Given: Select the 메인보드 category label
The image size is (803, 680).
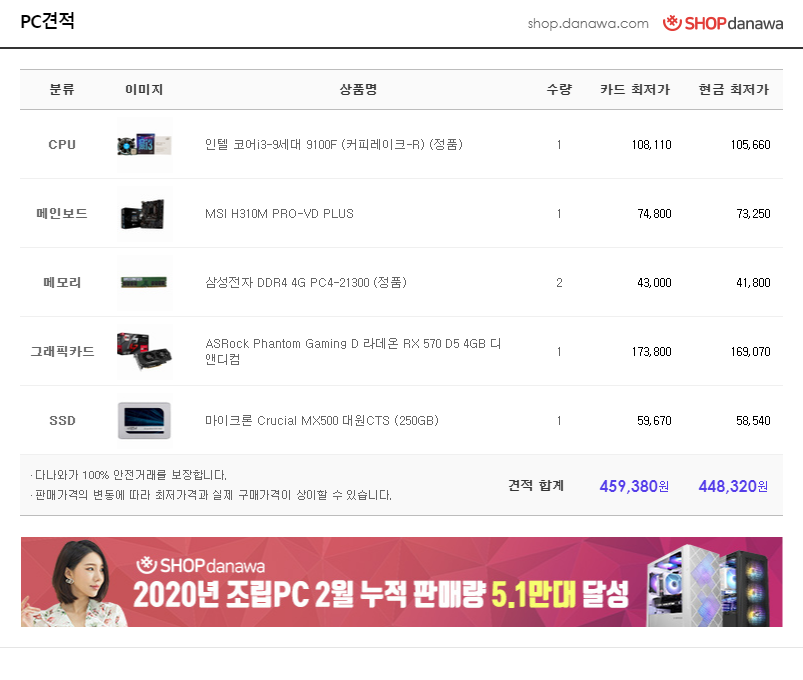Looking at the screenshot, I should click(62, 214).
